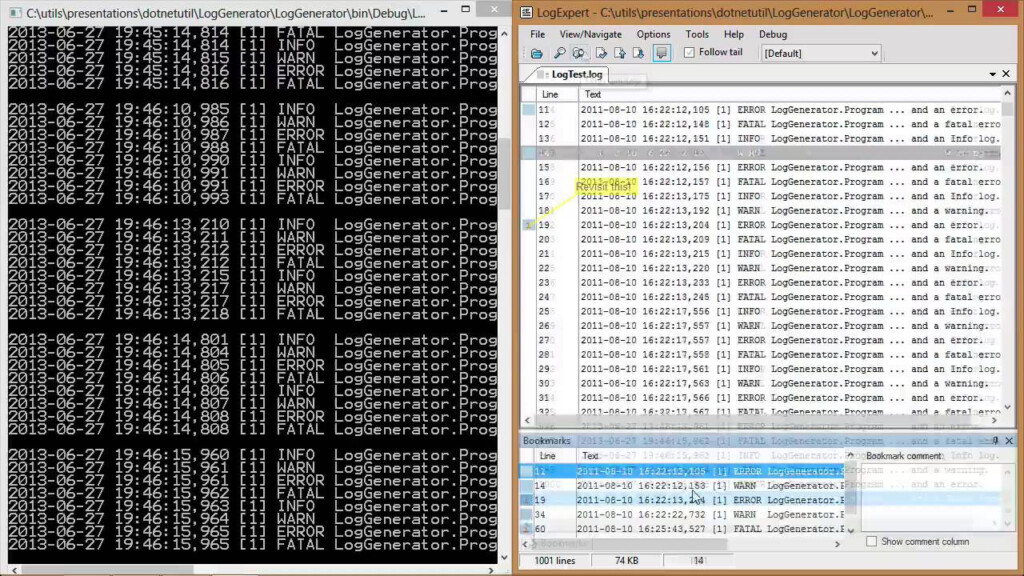Select log line 15 ERROR entry

point(761,167)
